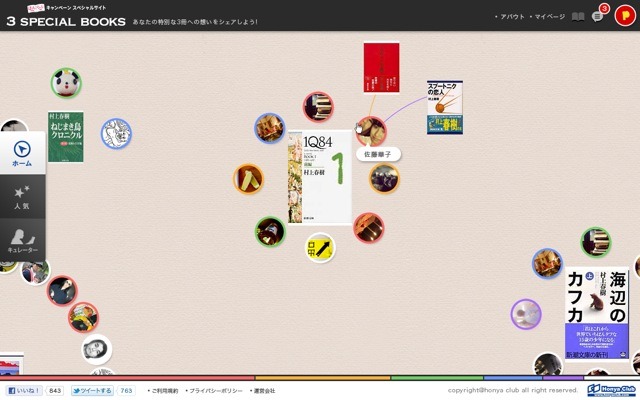Open the ホーム (Home) sidebar tab
The image size is (640, 400).
point(22,153)
